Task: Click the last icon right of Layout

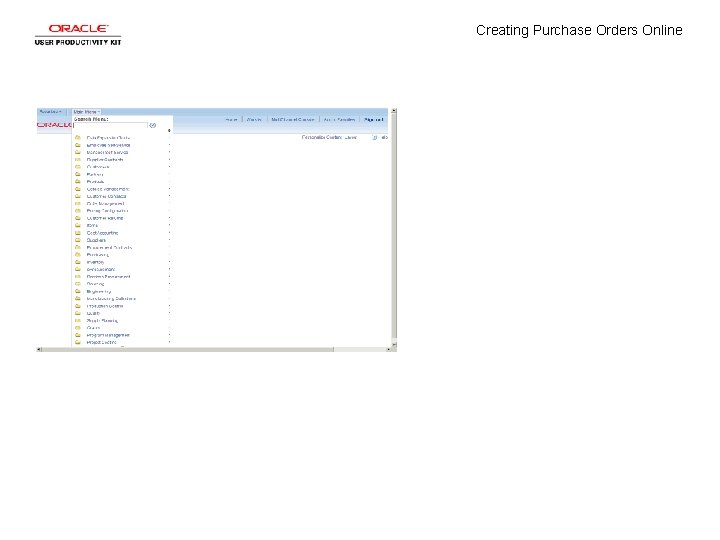Action: point(385,137)
